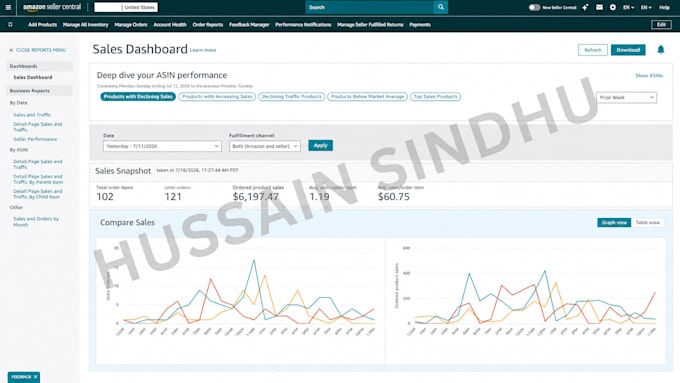Select Sales Dashboard in the sidebar
This screenshot has height=383, width=680.
click(33, 77)
